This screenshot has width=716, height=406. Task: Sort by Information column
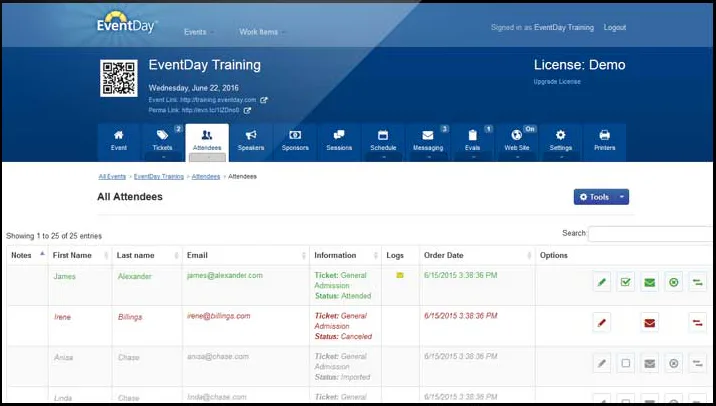345,255
